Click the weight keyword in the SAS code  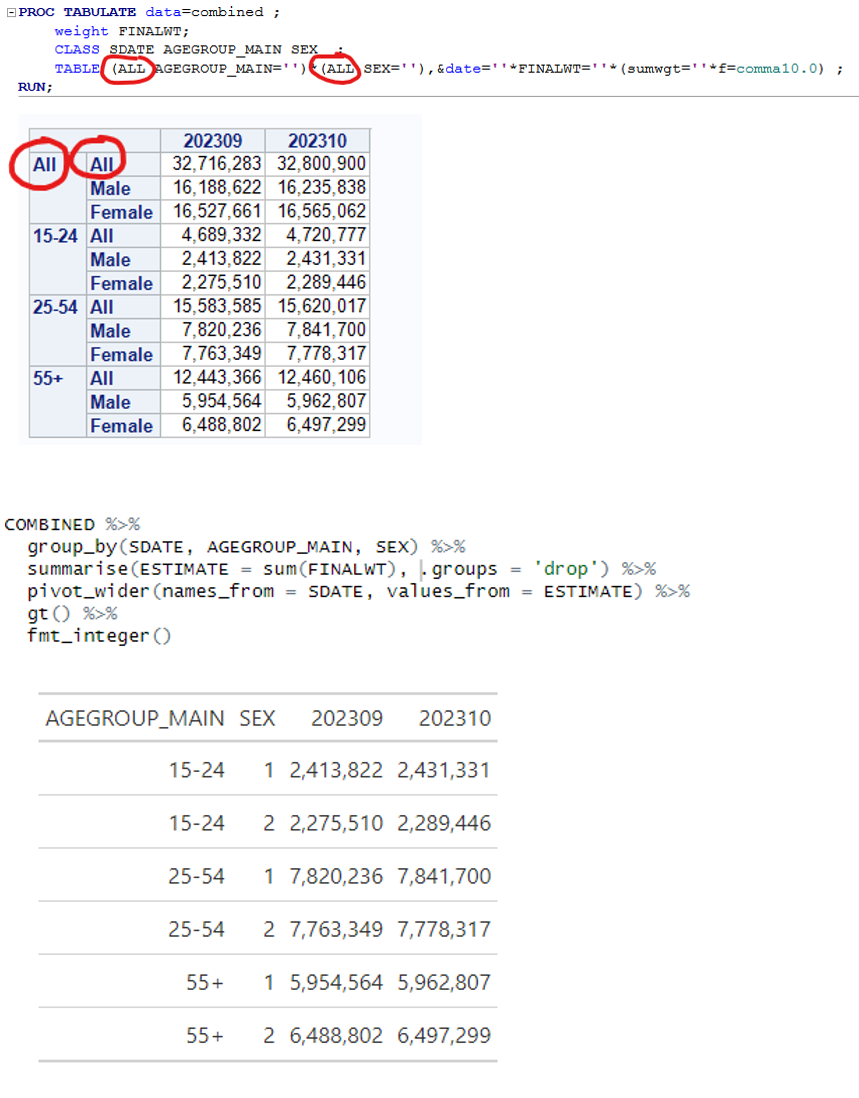pyautogui.click(x=79, y=31)
